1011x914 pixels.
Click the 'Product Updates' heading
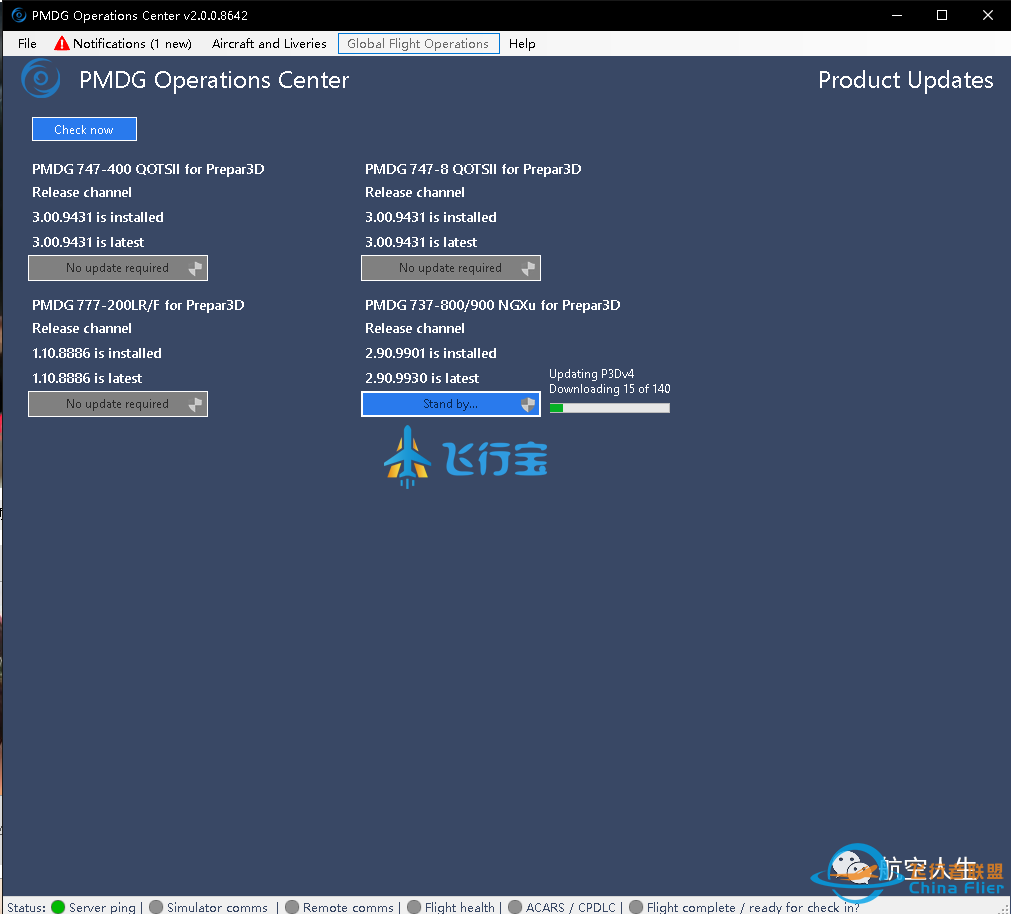pos(905,80)
